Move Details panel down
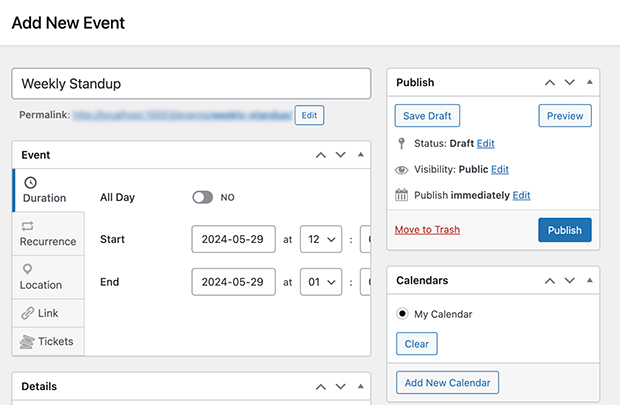Image resolution: width=620 pixels, height=405 pixels. click(340, 387)
